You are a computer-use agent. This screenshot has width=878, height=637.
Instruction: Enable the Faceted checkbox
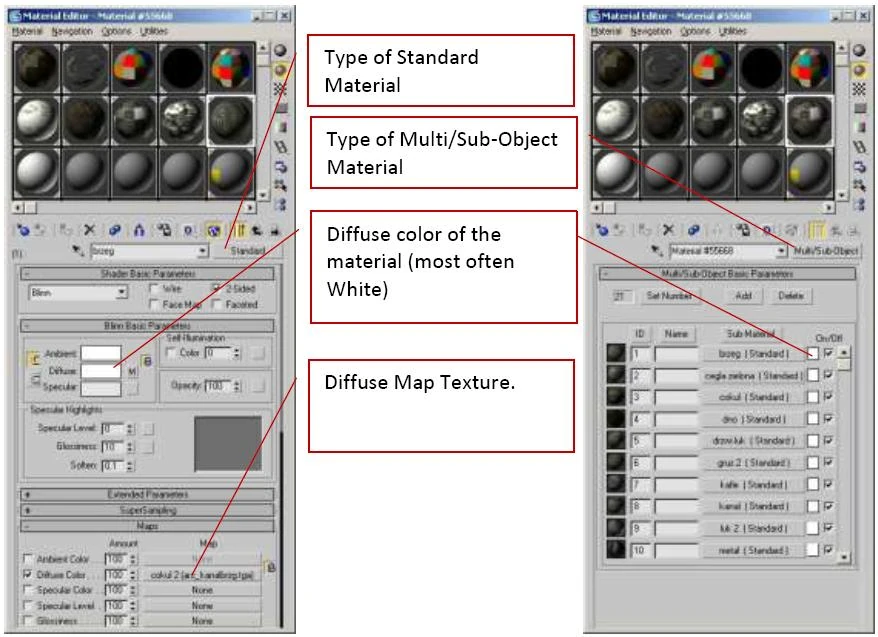217,305
